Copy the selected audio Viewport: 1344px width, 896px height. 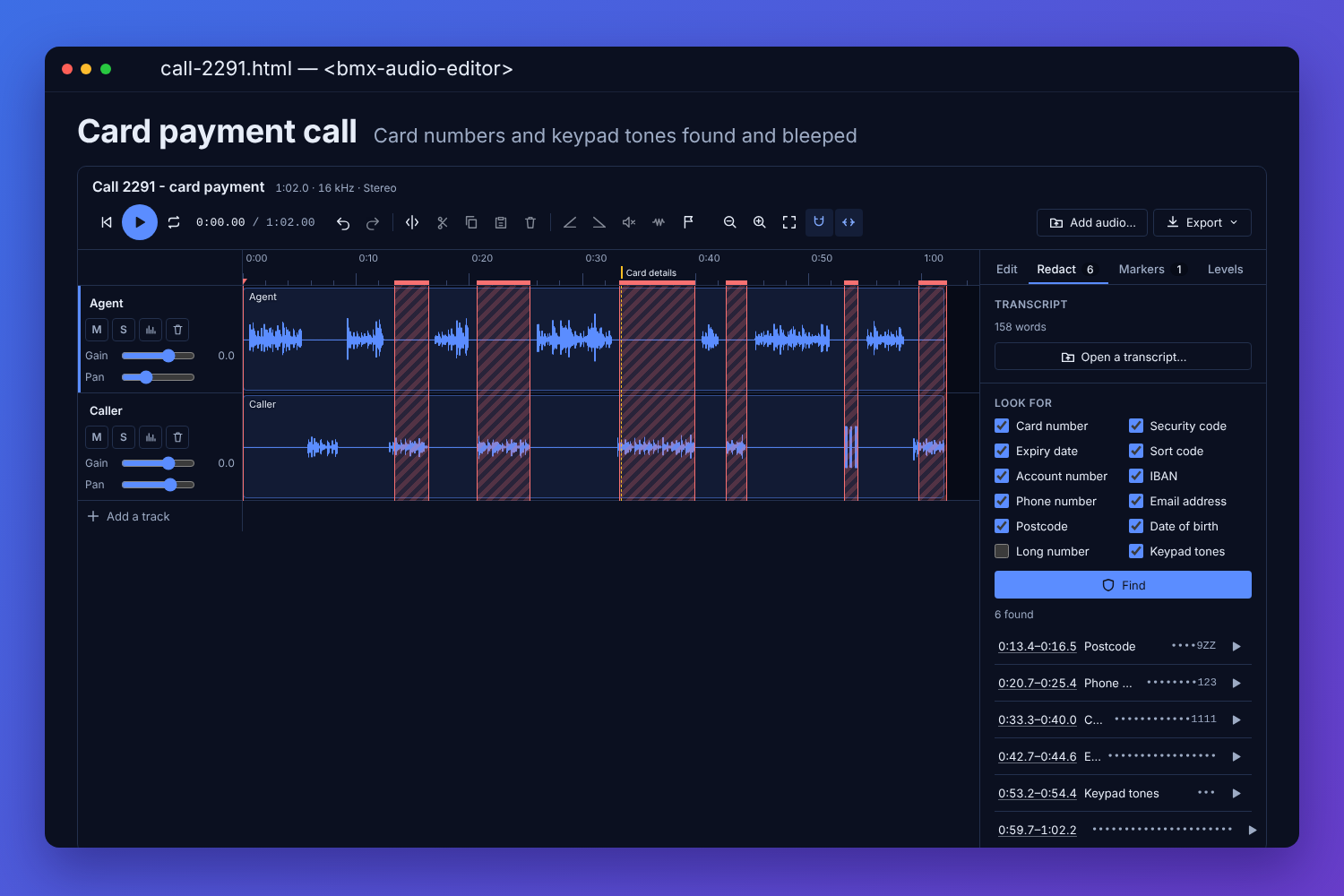[x=471, y=222]
